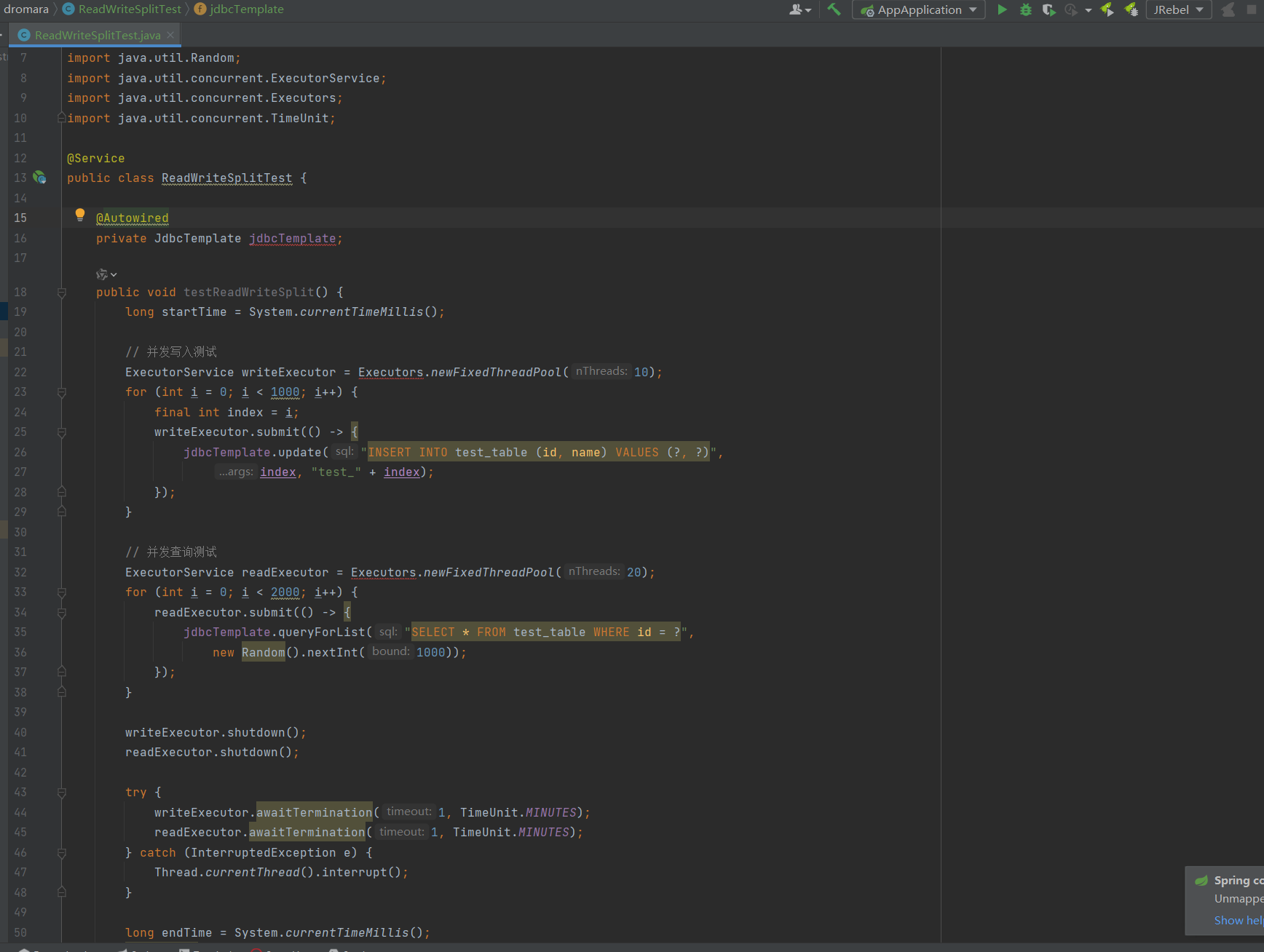Click the Debug with JRebel rocket icon
1264x952 pixels.
click(x=1131, y=9)
